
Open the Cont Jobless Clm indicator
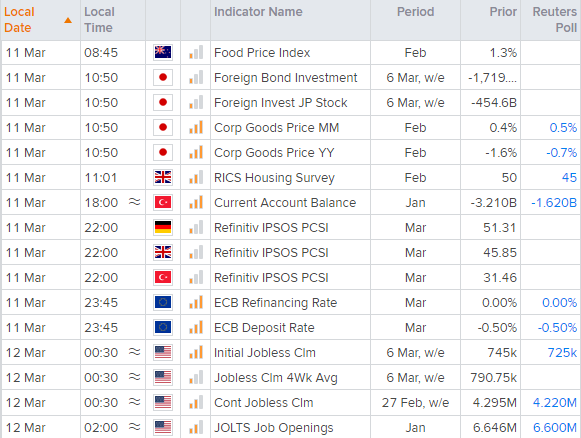[x=263, y=402]
